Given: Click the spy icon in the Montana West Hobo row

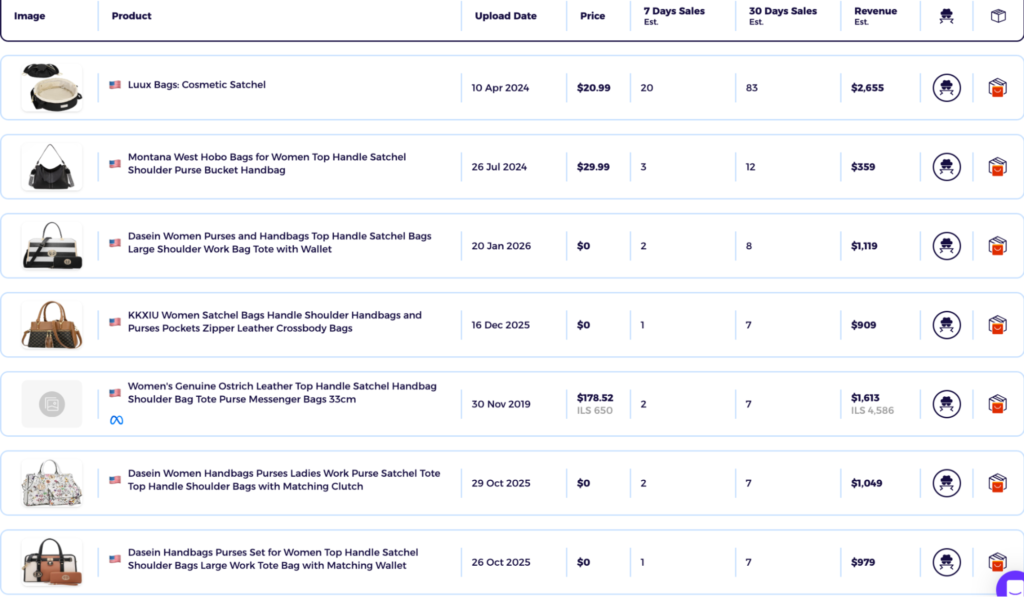Looking at the screenshot, I should click(946, 167).
